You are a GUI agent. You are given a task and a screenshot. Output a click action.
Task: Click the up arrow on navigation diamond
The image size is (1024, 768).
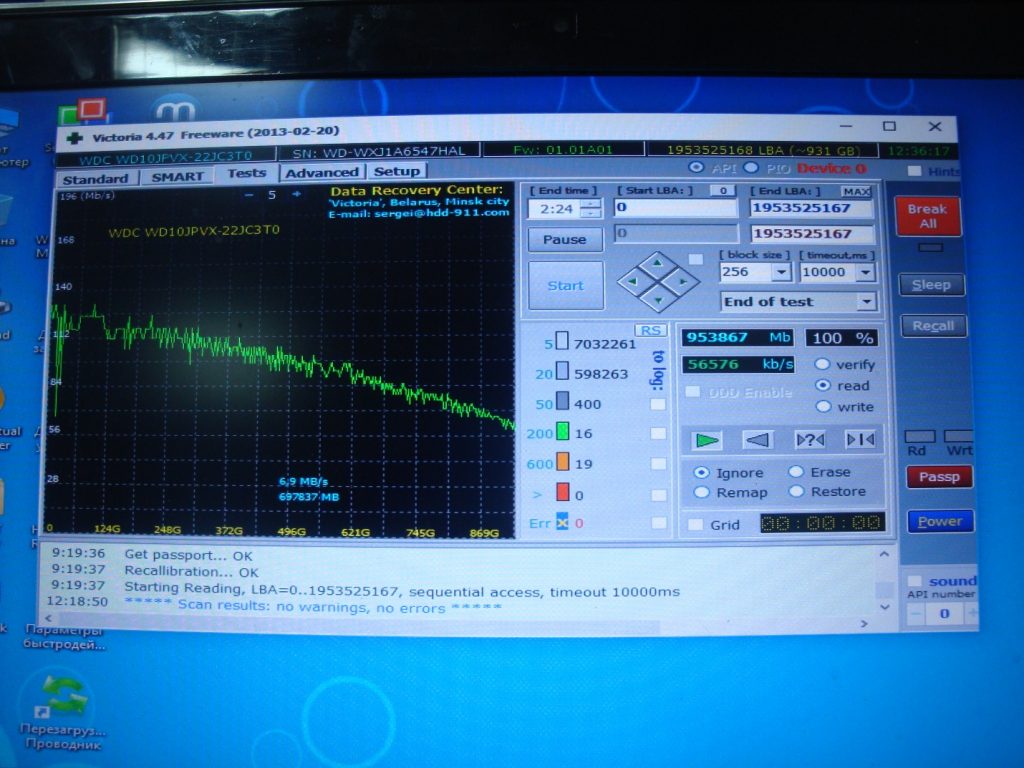[658, 263]
